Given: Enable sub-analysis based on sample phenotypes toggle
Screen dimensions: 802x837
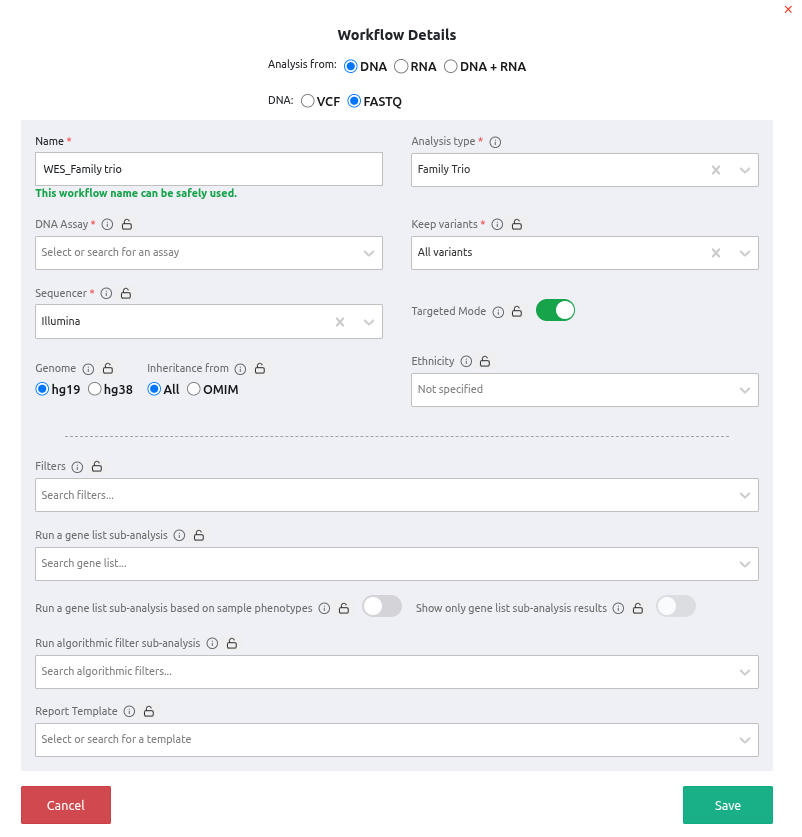Looking at the screenshot, I should click(381, 607).
